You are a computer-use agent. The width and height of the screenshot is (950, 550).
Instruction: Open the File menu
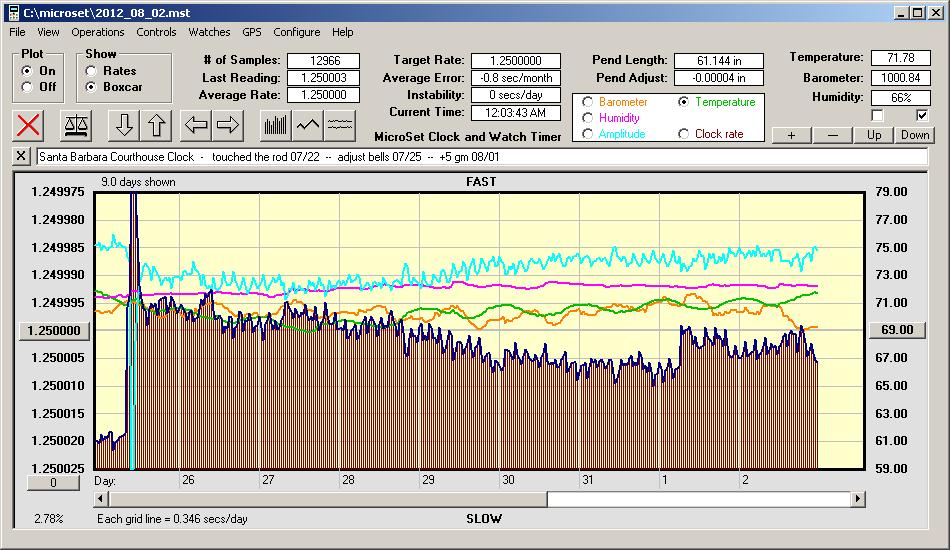coord(18,32)
